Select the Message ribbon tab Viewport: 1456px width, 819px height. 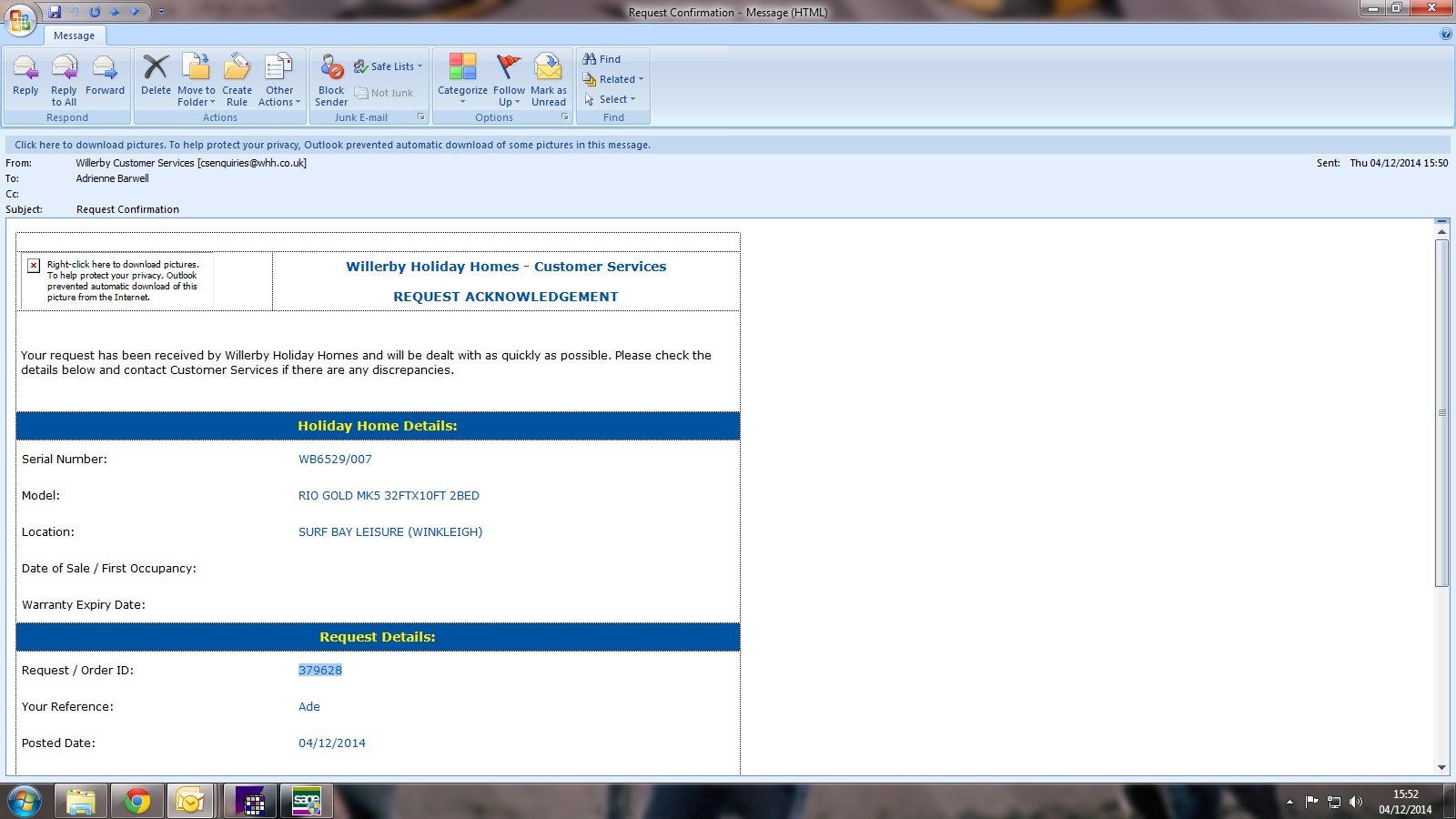tap(75, 35)
